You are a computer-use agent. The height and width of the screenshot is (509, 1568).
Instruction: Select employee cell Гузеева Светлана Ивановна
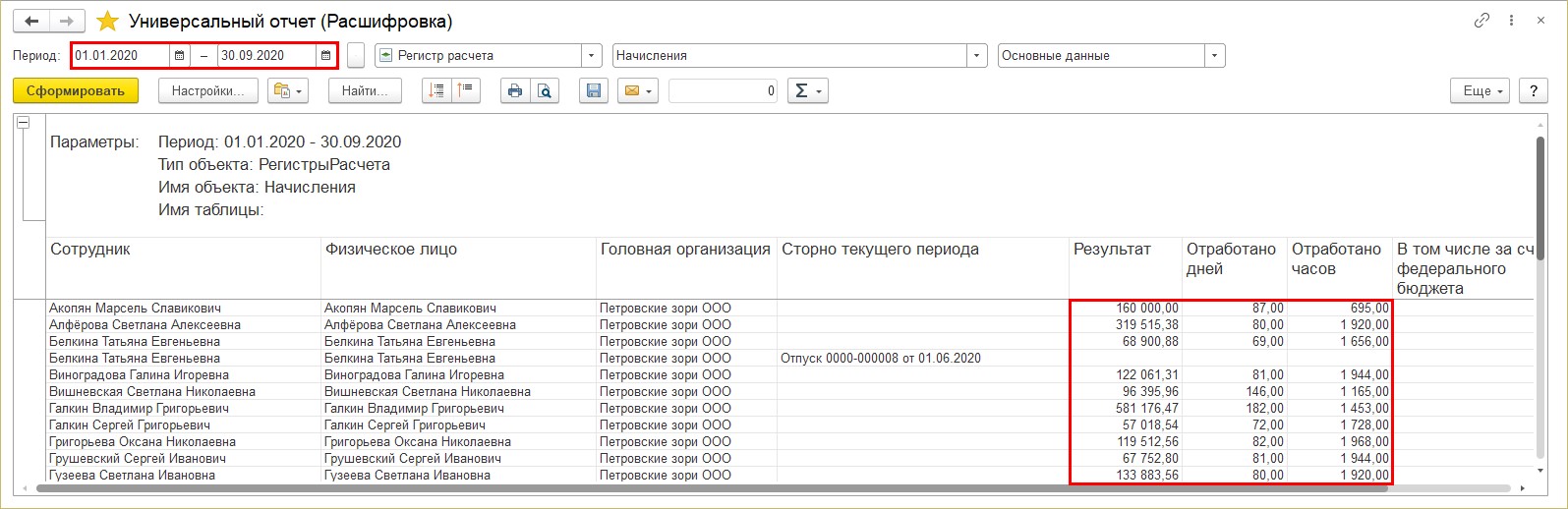(184, 476)
